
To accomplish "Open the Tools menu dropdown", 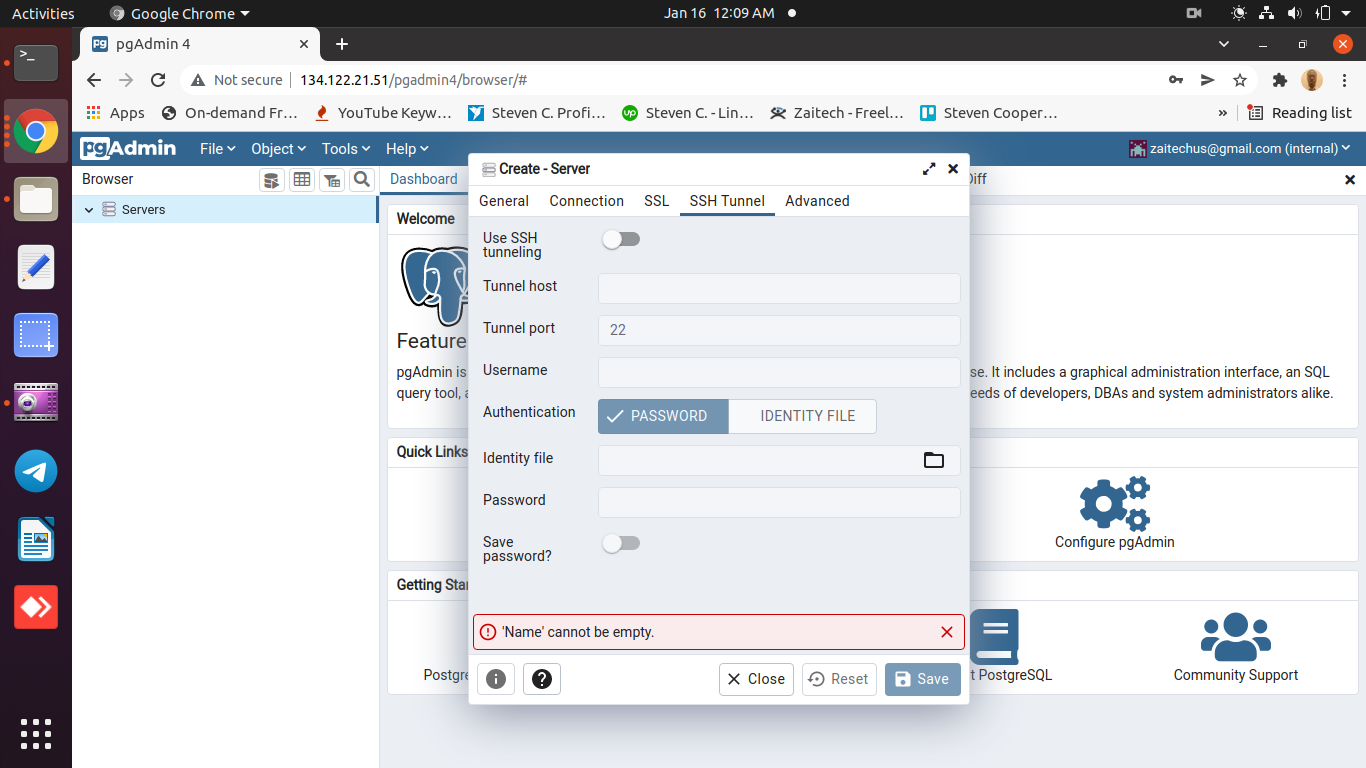I will tap(345, 149).
